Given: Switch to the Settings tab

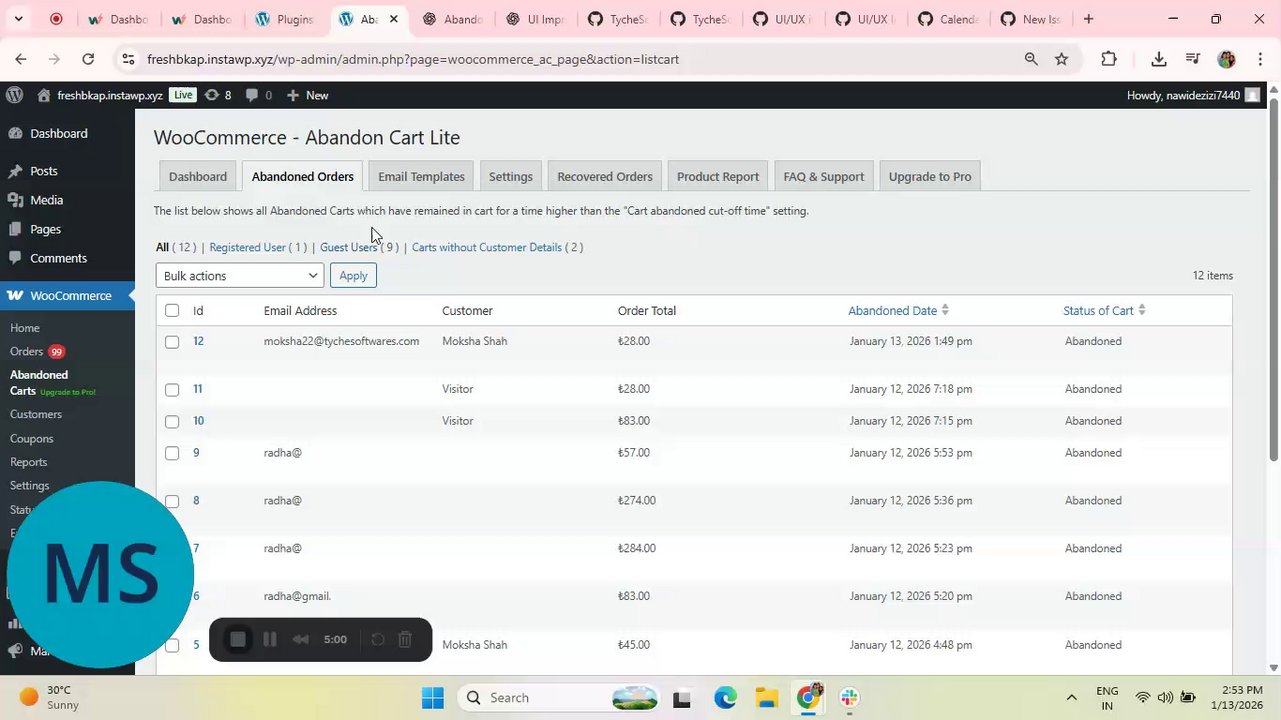Looking at the screenshot, I should [x=511, y=176].
